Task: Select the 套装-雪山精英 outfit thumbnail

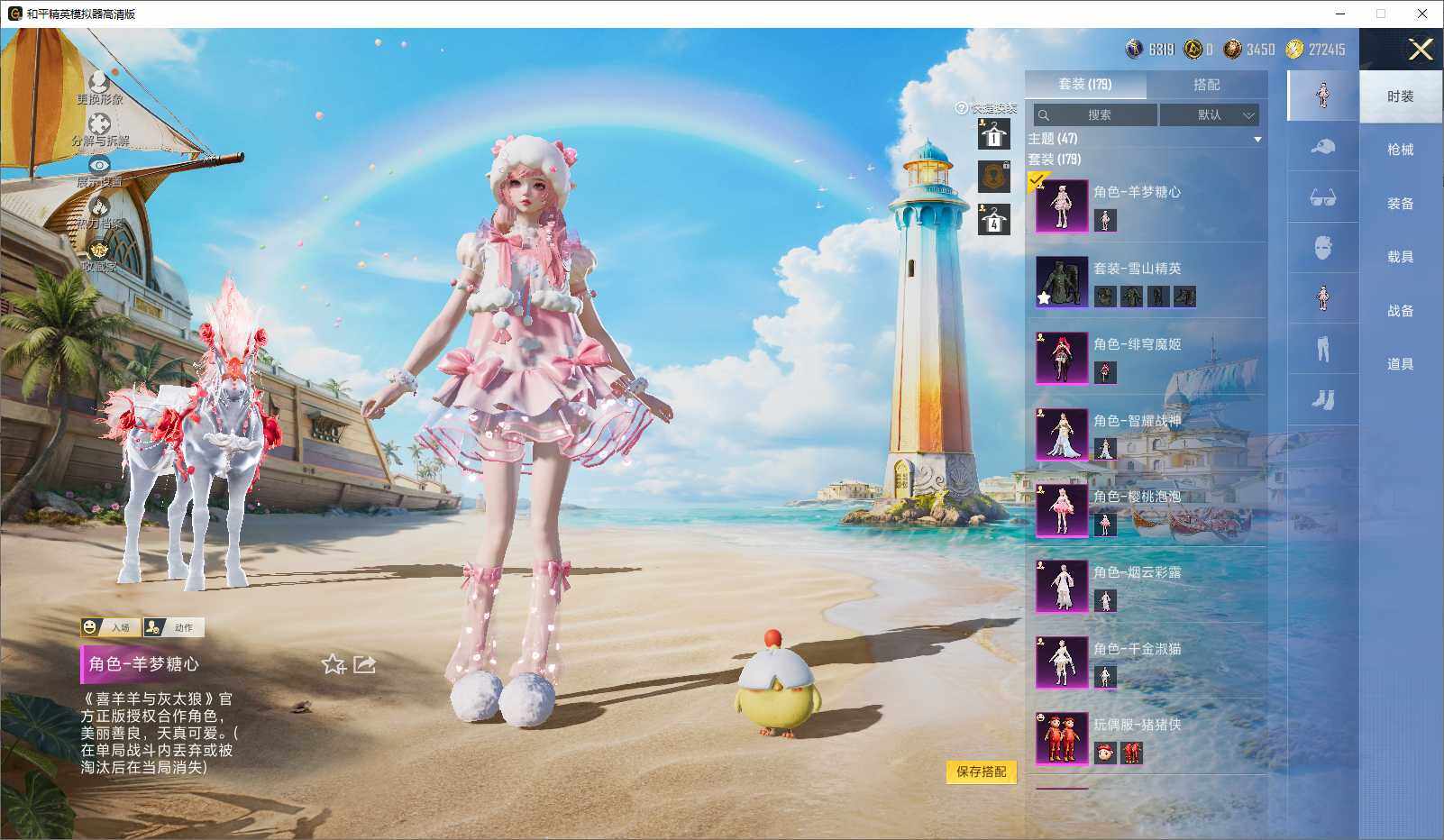Action: pos(1062,281)
